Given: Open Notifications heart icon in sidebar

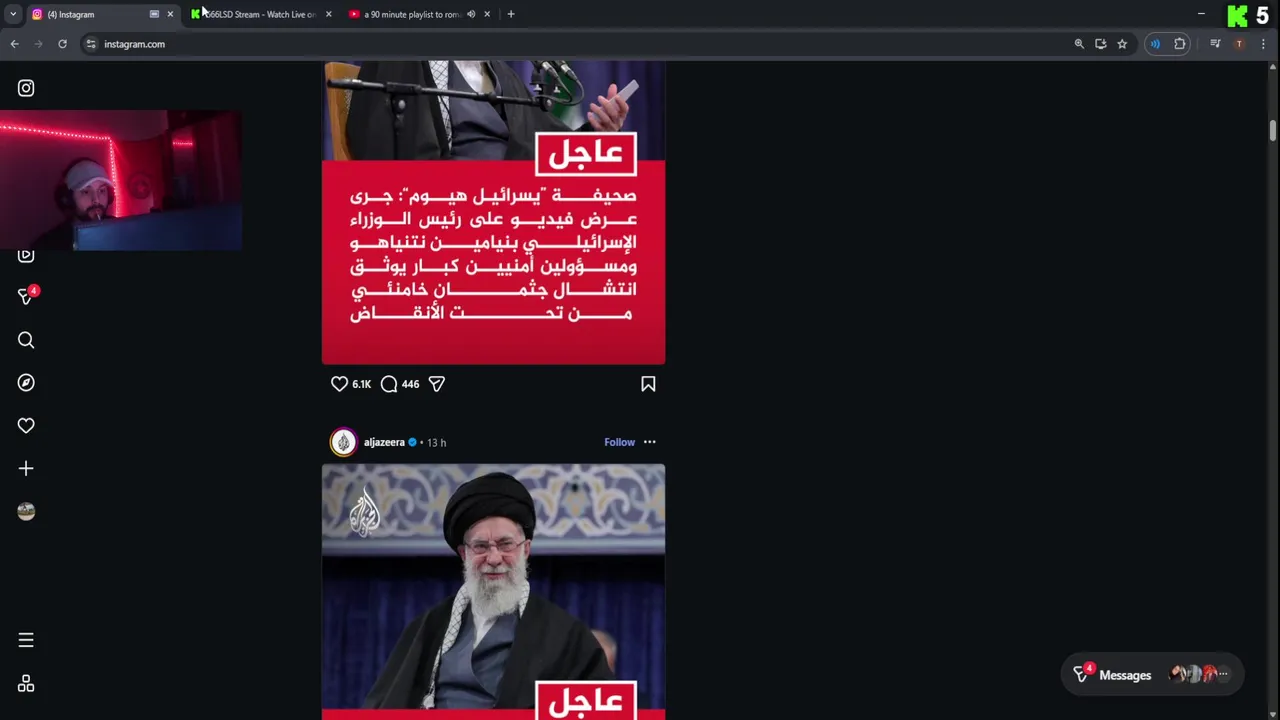Looking at the screenshot, I should 26,426.
